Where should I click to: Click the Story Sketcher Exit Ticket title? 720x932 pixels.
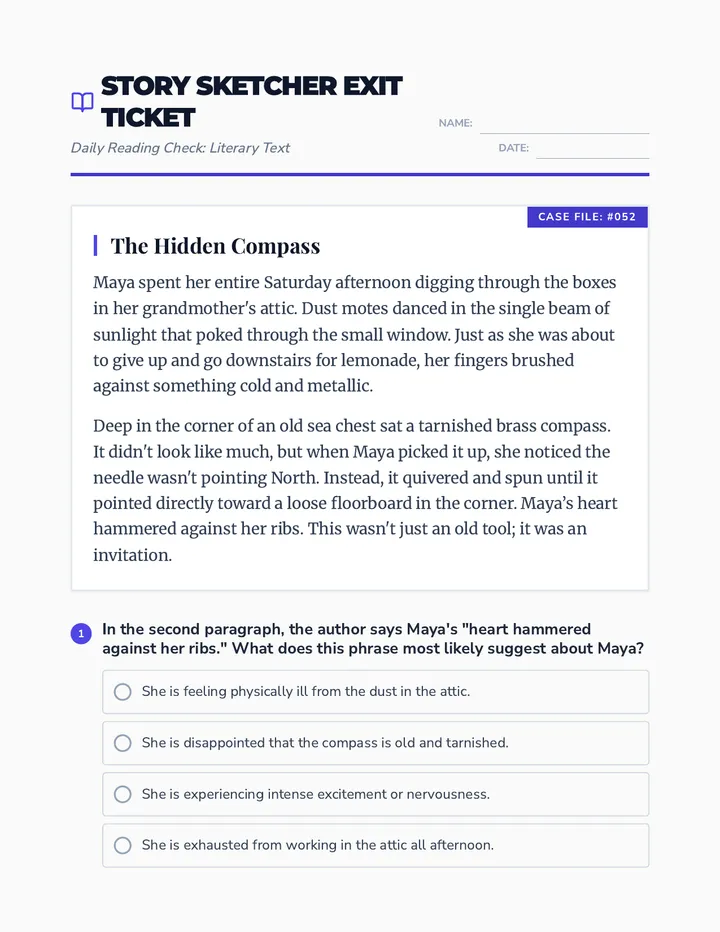point(251,102)
